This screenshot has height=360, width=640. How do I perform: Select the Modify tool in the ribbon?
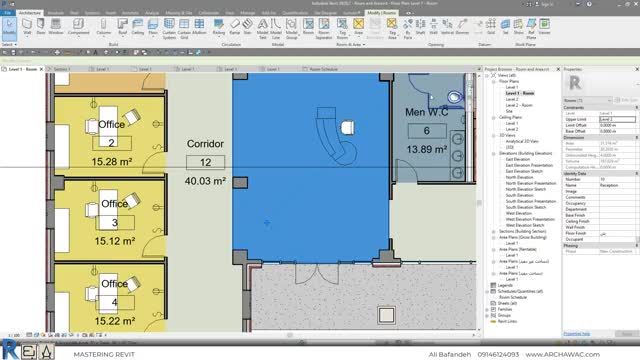tap(9, 28)
